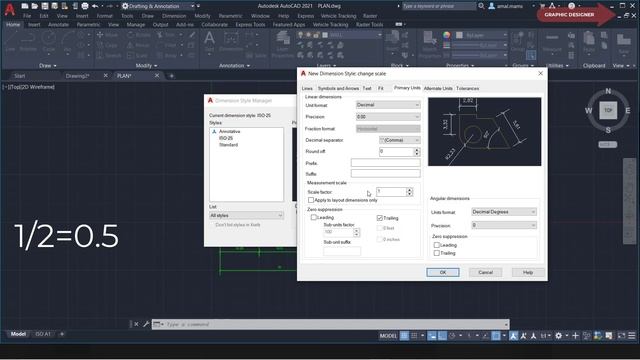
Task: Open the angular Units format dropdown
Action: [504, 212]
